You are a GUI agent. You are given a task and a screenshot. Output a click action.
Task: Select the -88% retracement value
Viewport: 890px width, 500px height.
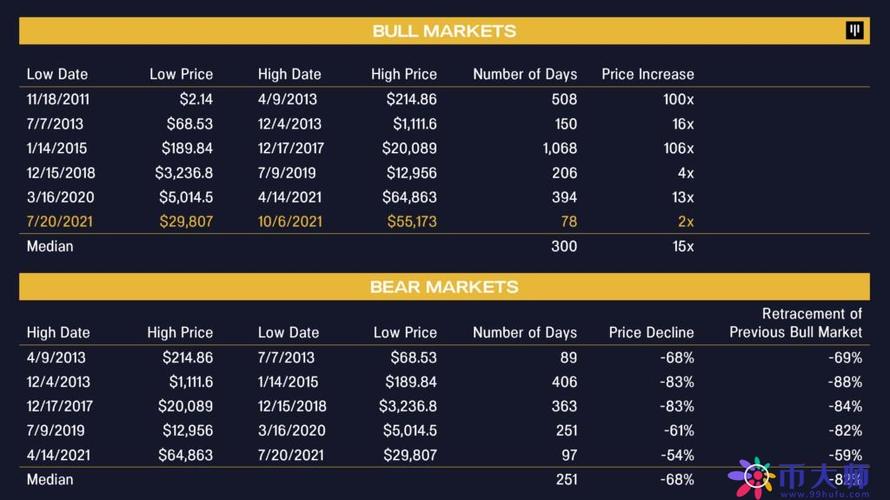(844, 382)
